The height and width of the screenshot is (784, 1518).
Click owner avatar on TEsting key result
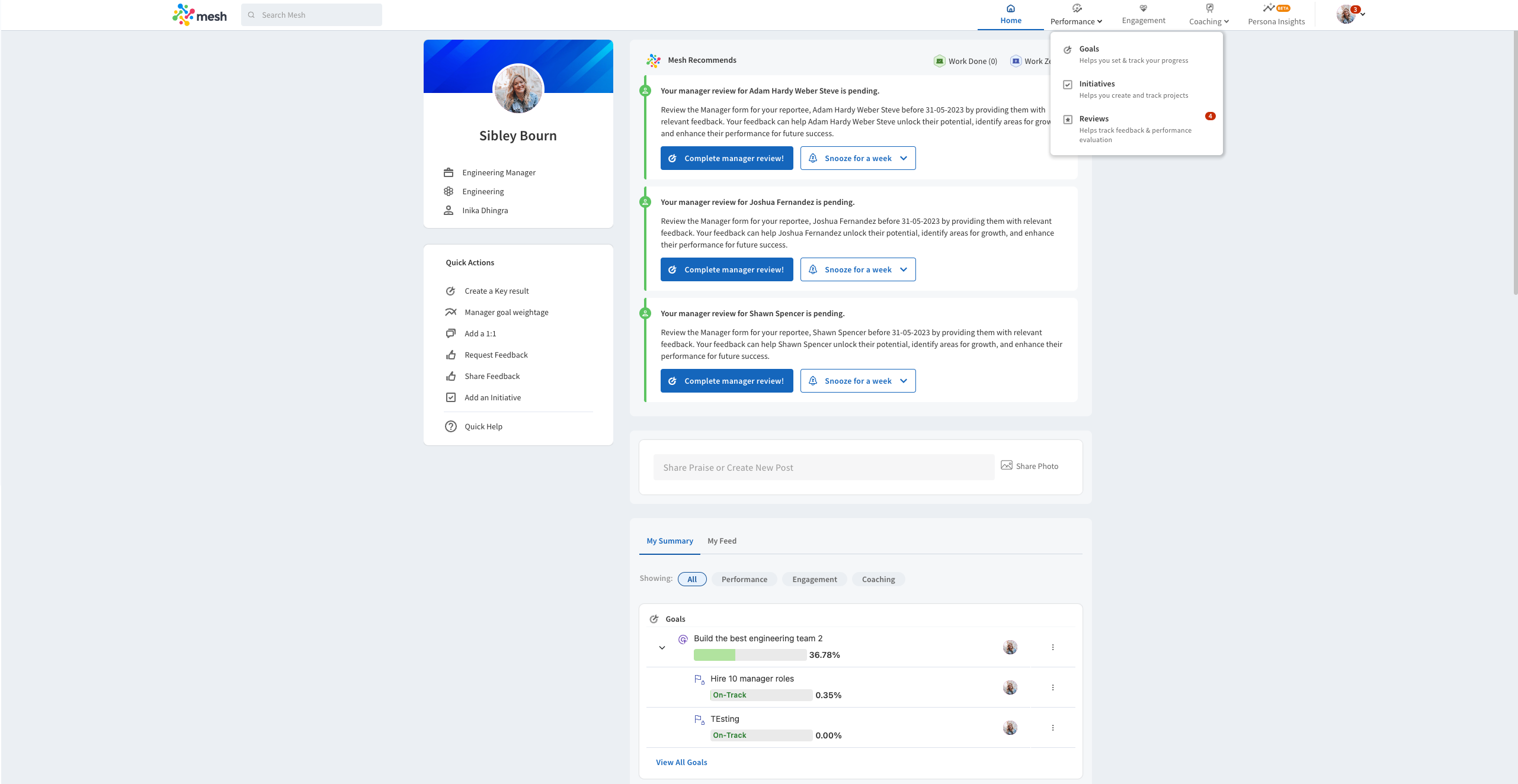pyautogui.click(x=1010, y=728)
